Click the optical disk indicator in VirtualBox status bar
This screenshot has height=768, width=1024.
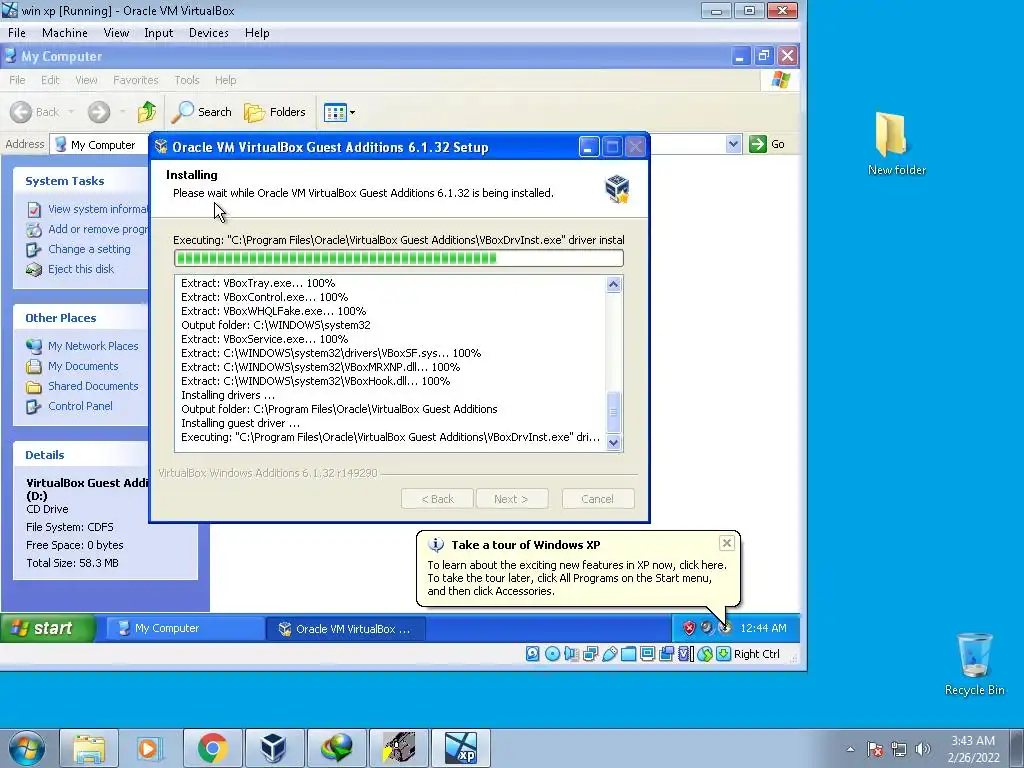tap(552, 654)
